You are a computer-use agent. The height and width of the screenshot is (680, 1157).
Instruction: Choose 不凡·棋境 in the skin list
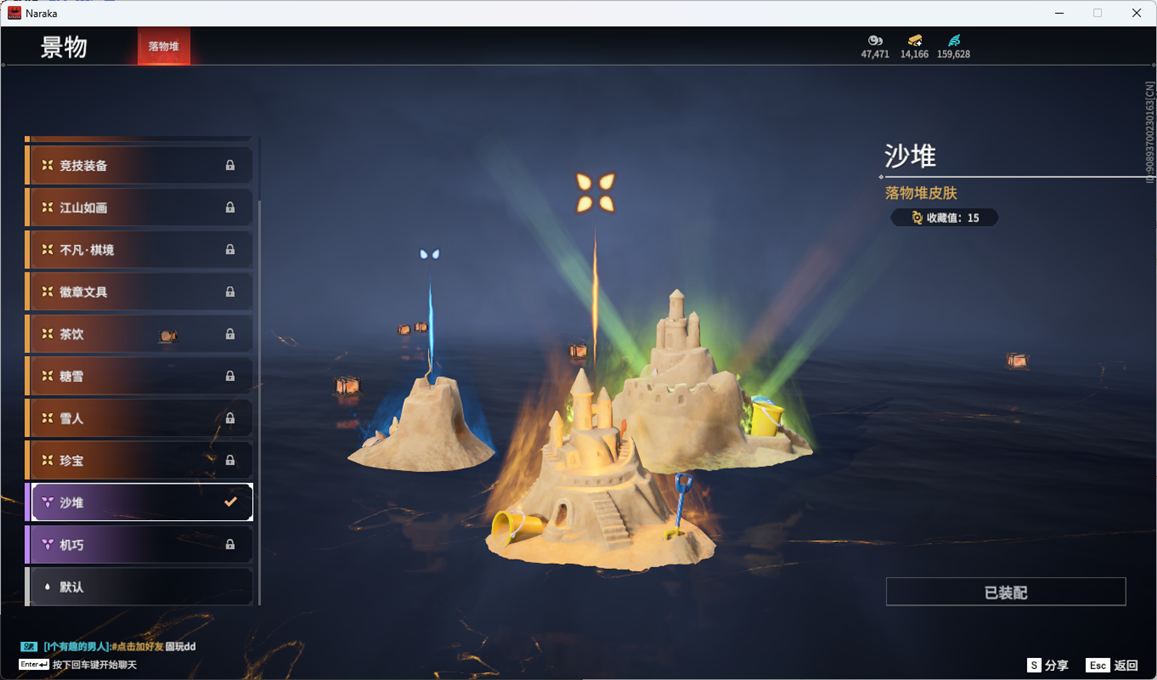(139, 250)
